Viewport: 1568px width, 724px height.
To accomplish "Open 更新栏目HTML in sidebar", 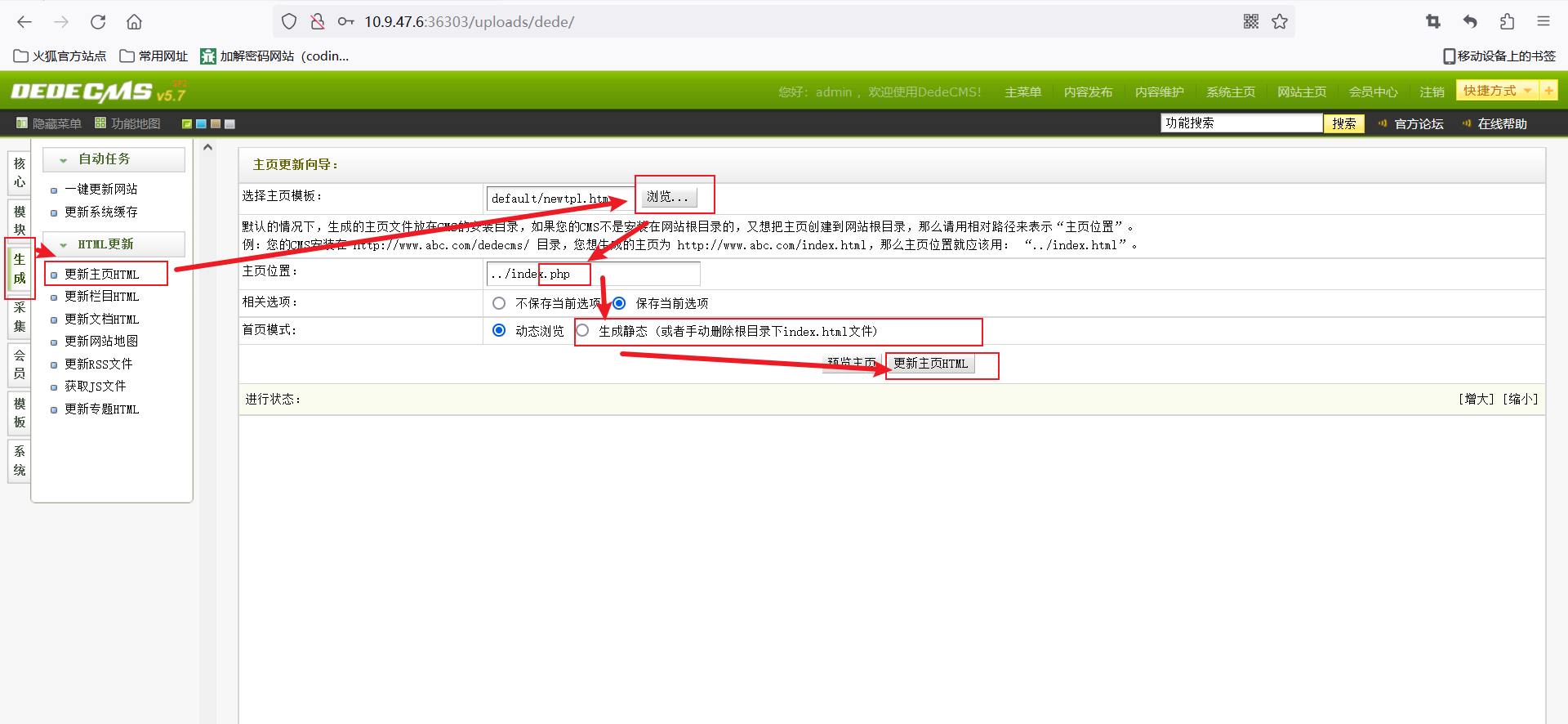I will click(x=102, y=297).
